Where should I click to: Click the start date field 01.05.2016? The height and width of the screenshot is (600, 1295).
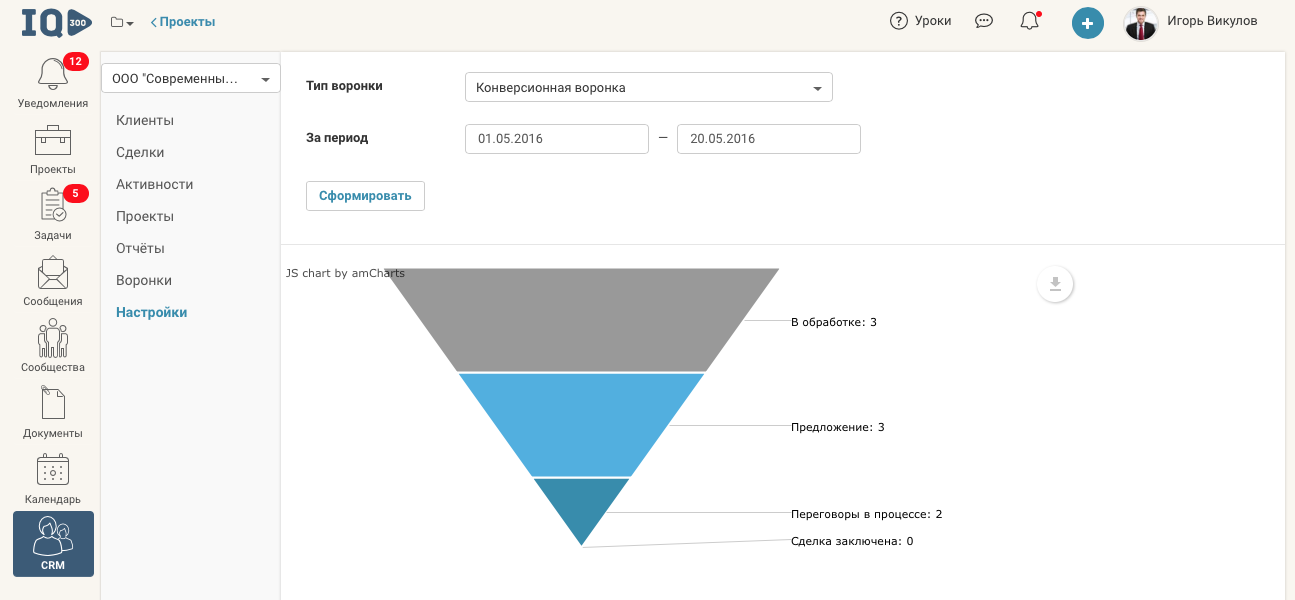(557, 139)
